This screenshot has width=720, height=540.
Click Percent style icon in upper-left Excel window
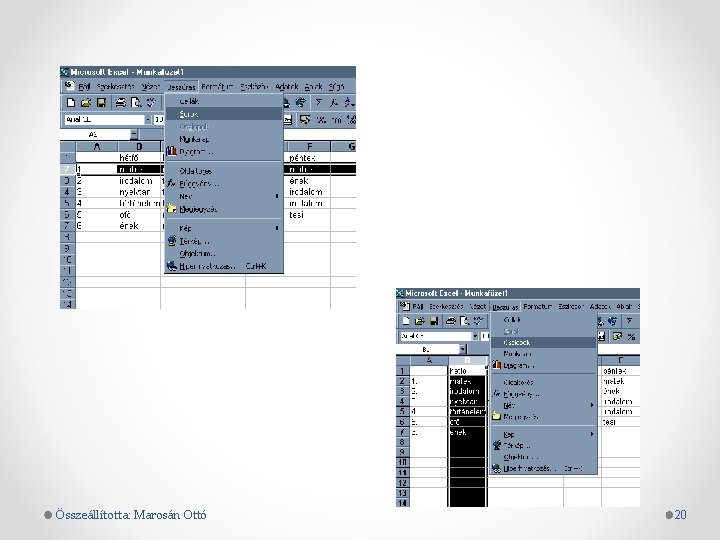(321, 120)
